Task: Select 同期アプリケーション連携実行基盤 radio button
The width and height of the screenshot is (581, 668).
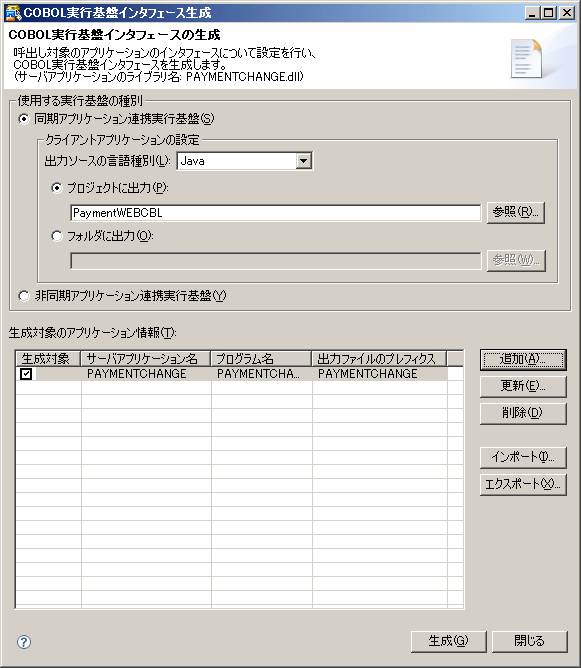Action: click(24, 119)
